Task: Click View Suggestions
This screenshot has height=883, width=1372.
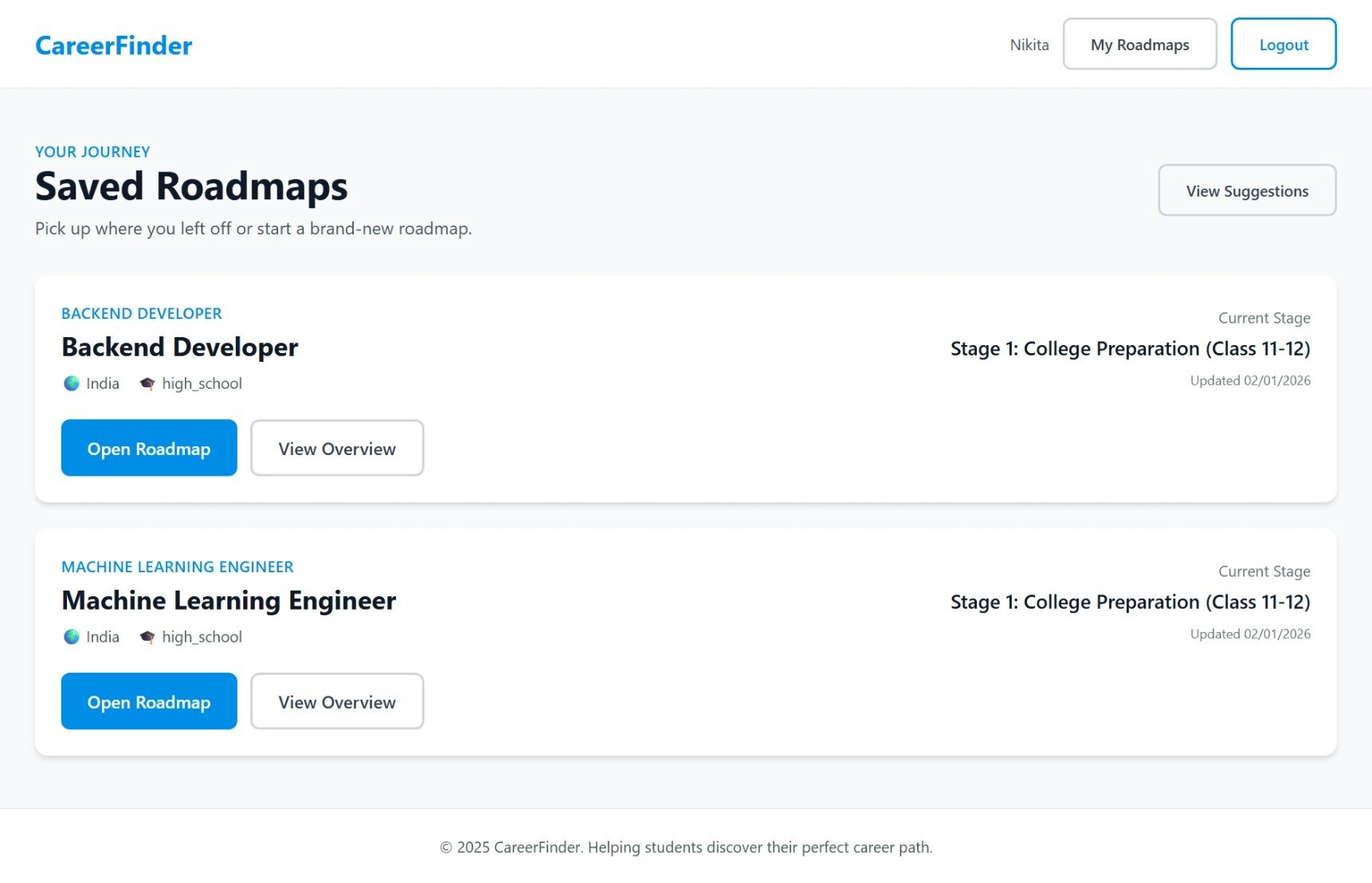Action: pos(1247,190)
